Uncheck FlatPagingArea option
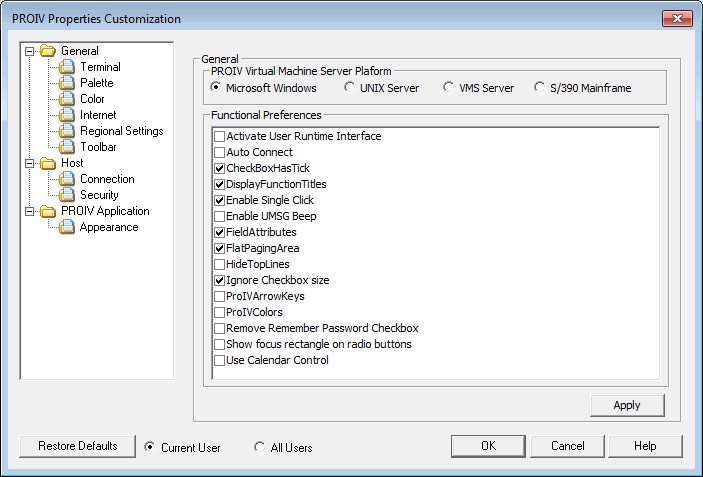Viewport: 703px width, 477px height. (219, 248)
